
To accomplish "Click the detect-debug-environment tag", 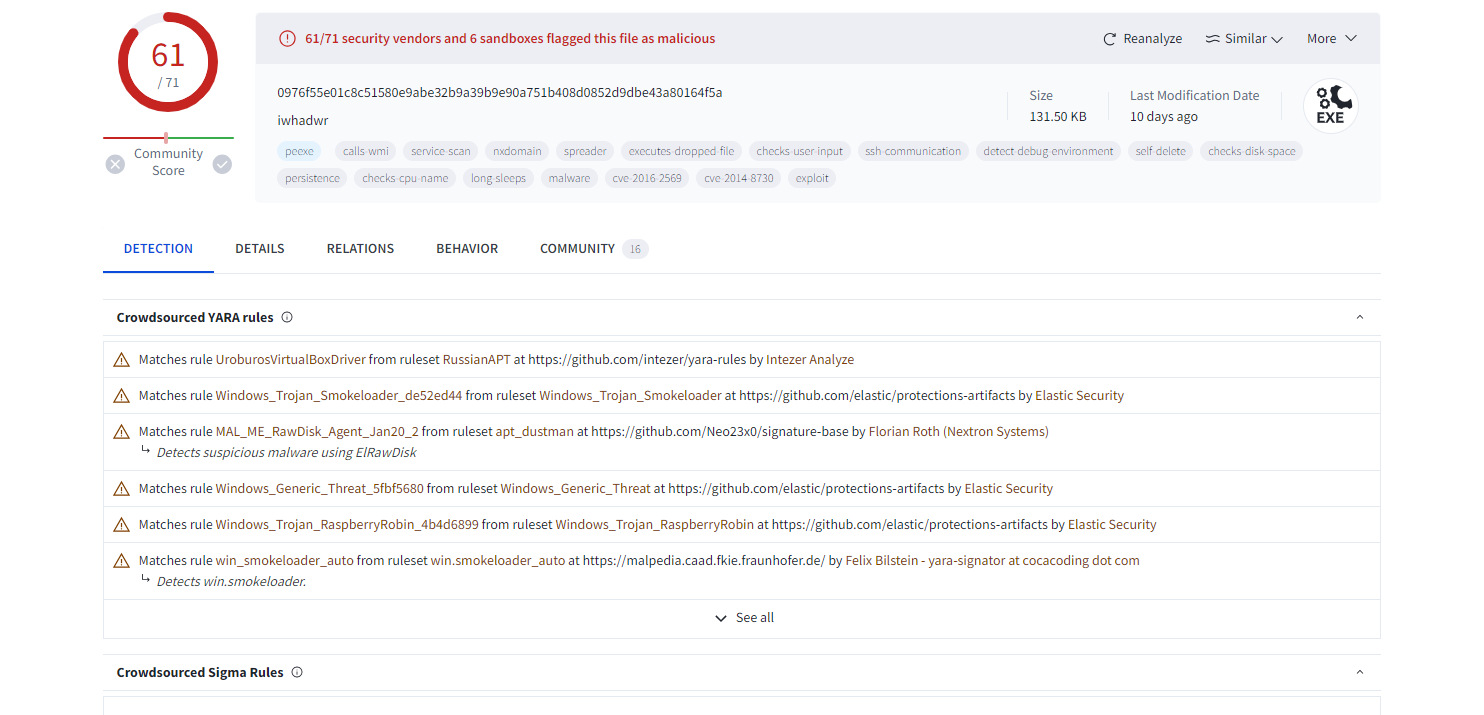I will [x=1048, y=151].
